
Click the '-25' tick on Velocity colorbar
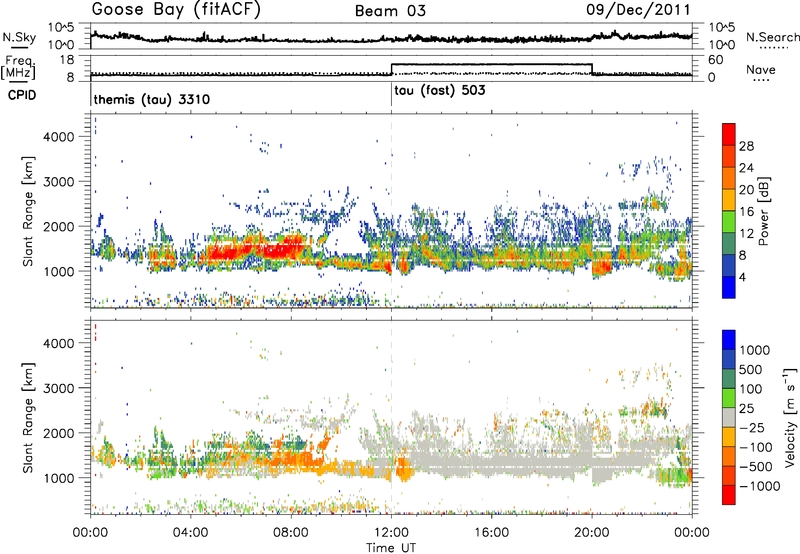click(753, 428)
